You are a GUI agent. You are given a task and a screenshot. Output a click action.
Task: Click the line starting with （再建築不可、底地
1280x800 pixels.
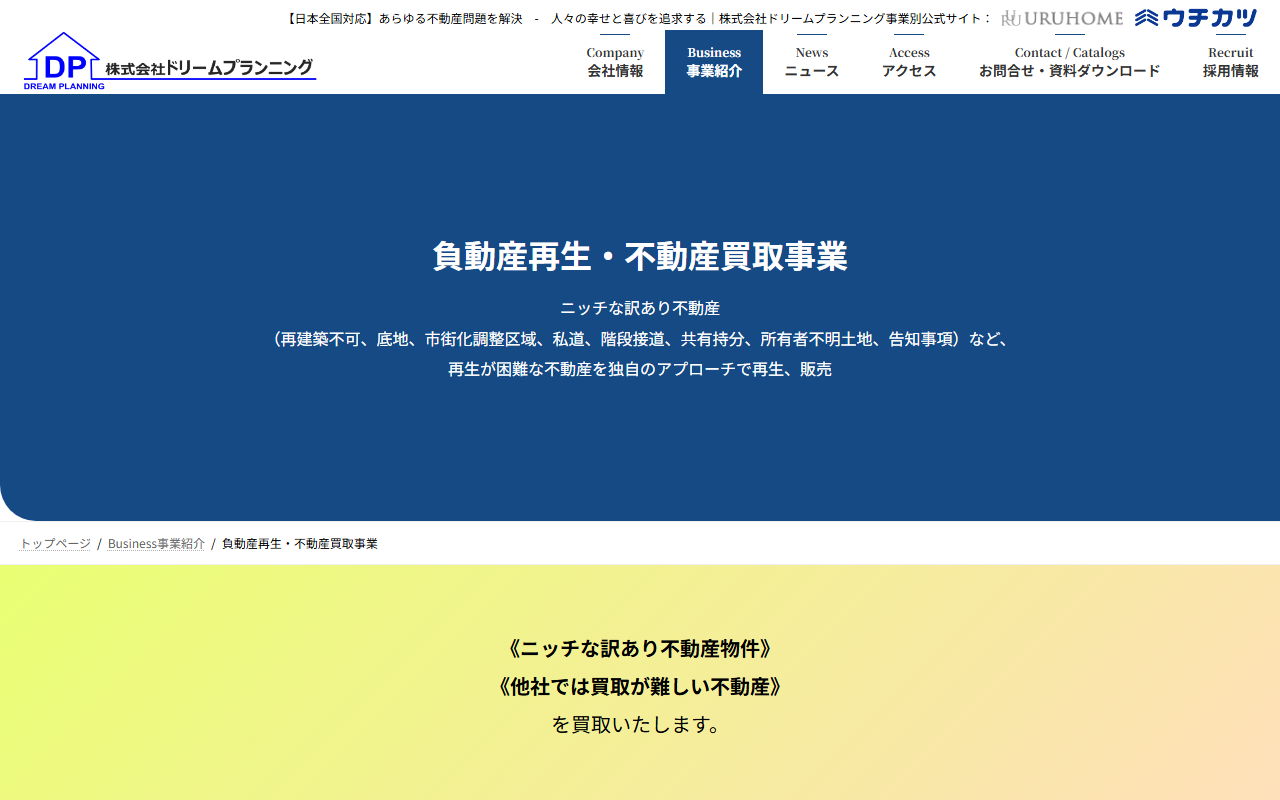pos(640,339)
